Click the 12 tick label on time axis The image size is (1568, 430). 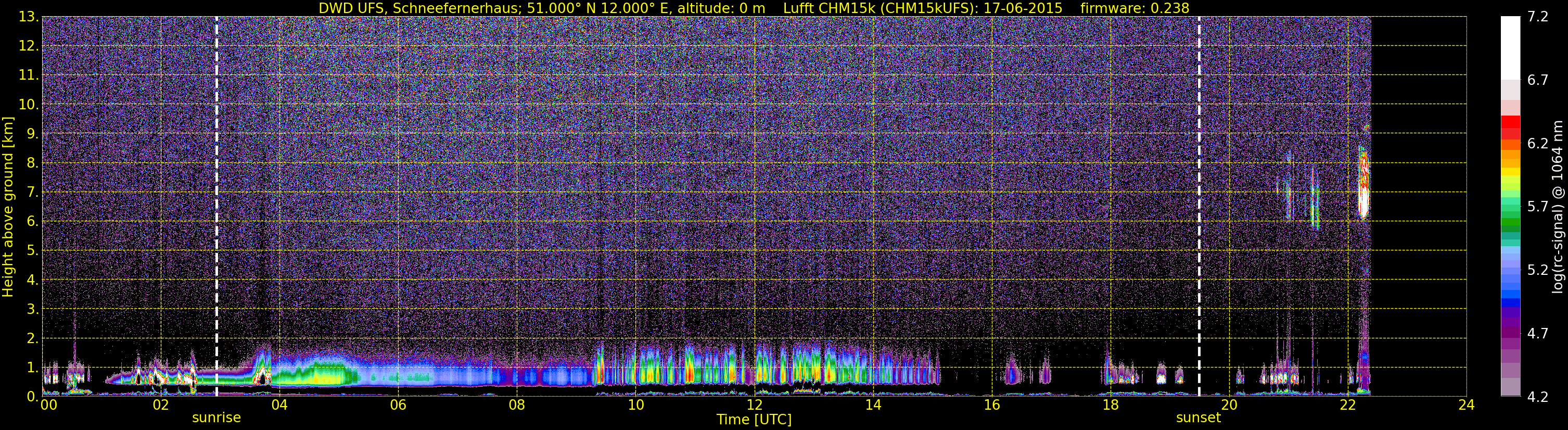pyautogui.click(x=754, y=406)
